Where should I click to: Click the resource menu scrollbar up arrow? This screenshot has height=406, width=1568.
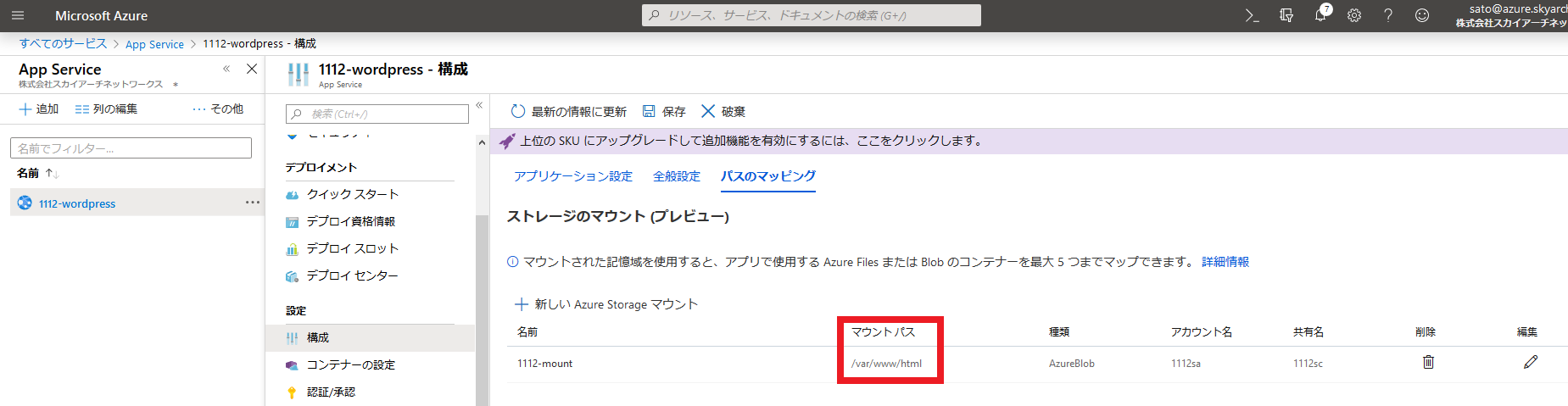click(x=482, y=142)
